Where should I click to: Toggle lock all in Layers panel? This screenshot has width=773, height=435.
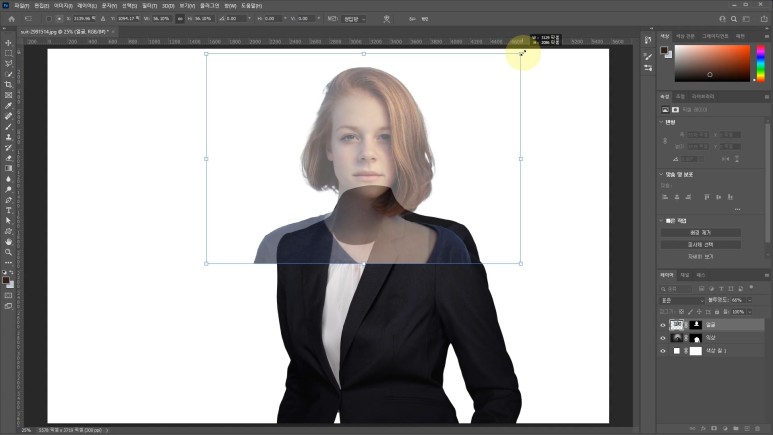point(717,312)
